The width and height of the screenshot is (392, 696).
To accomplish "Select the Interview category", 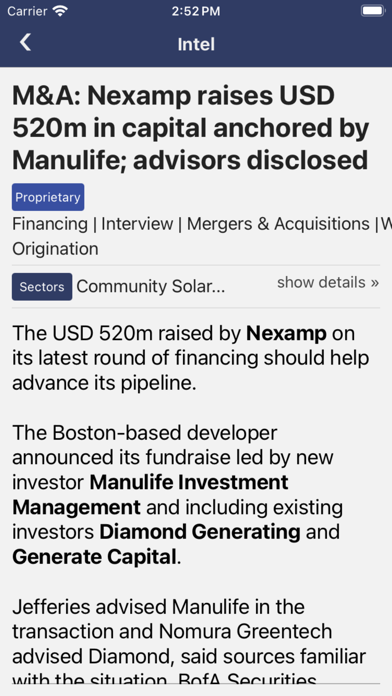I will pos(137,224).
